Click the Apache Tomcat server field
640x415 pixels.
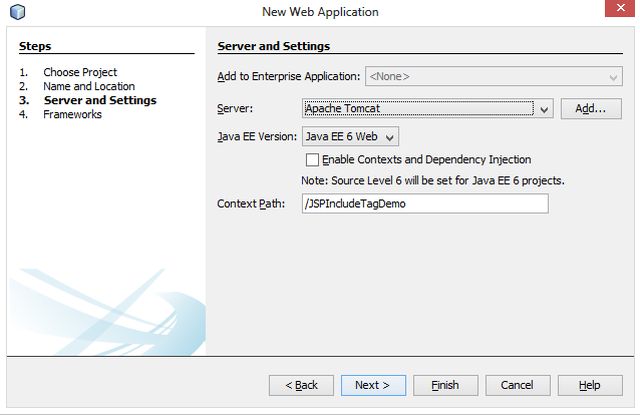[418, 108]
